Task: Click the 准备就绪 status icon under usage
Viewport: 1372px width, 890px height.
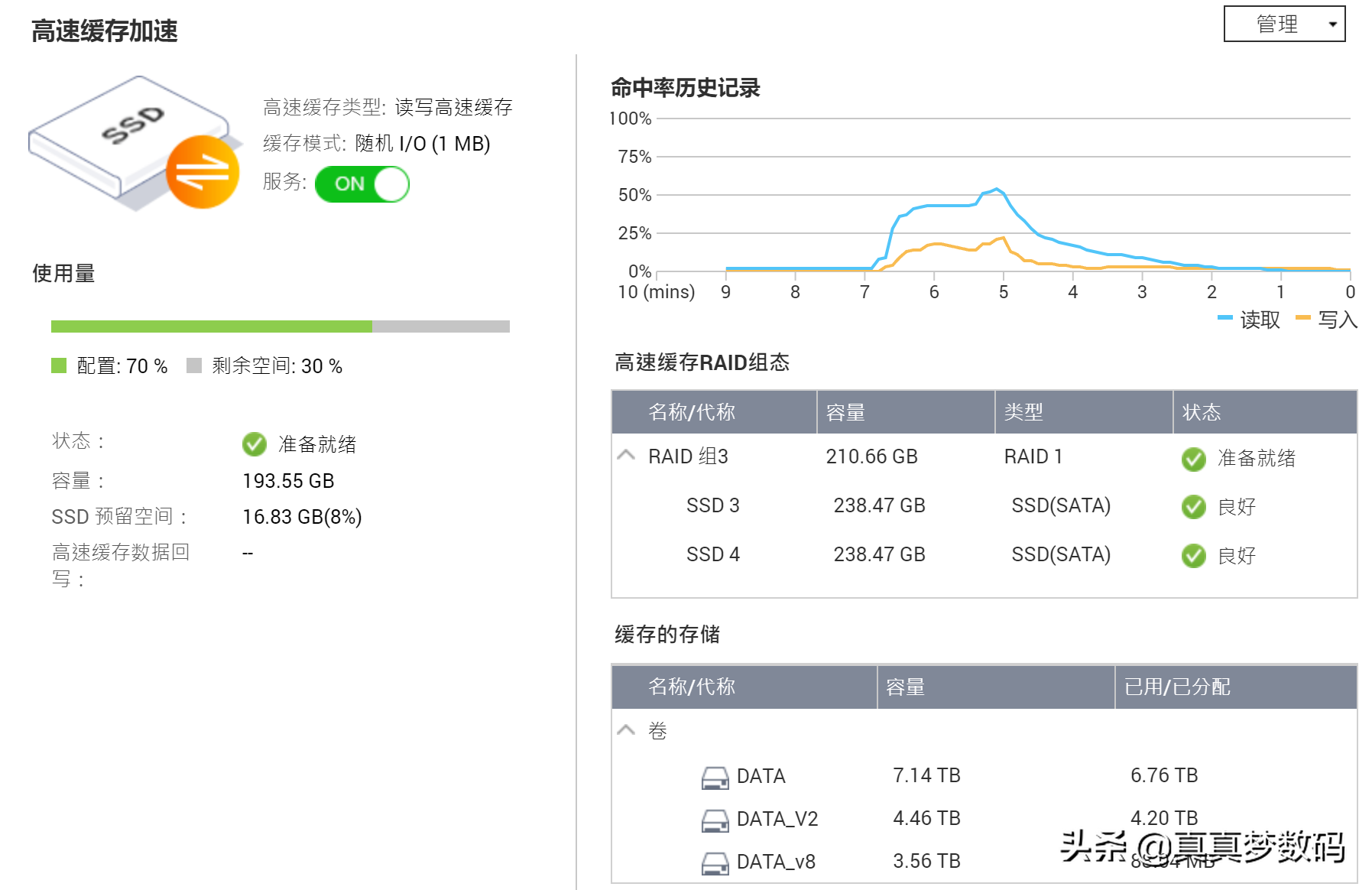Action: (x=254, y=444)
